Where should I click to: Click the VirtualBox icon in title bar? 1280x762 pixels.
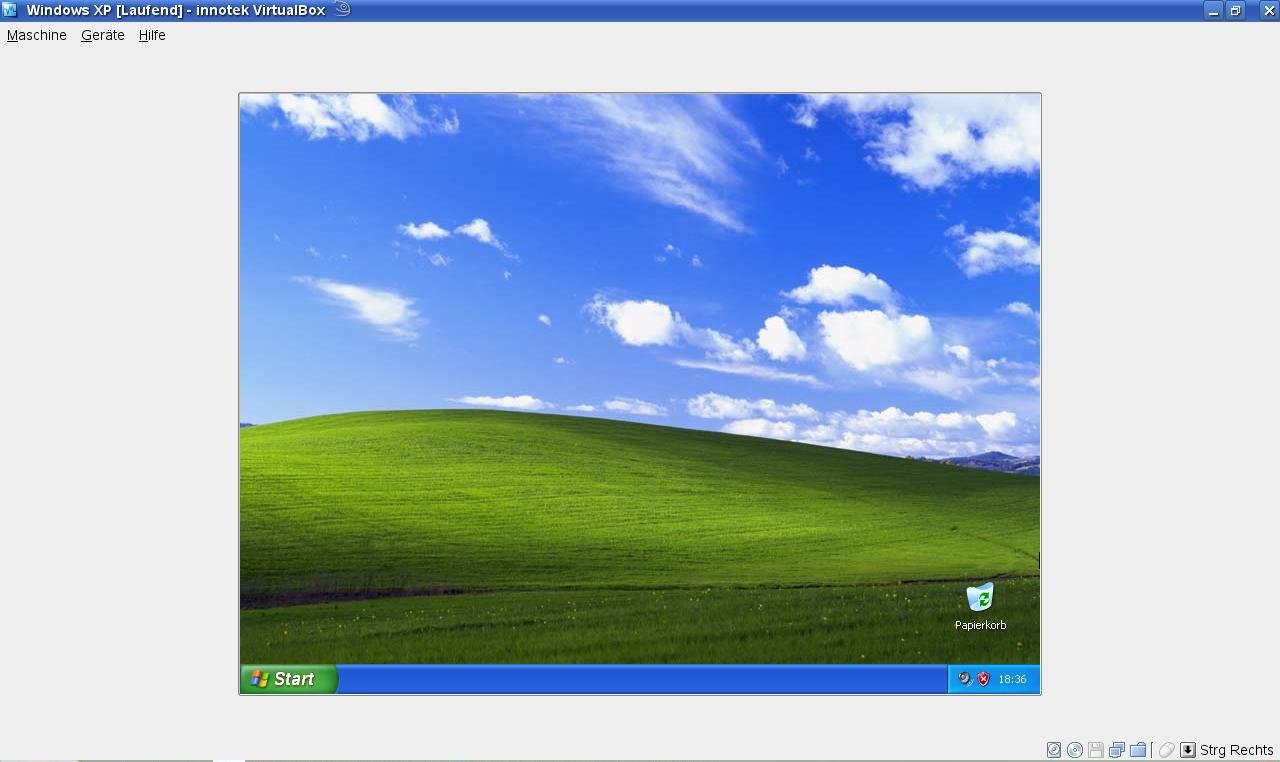(x=10, y=10)
